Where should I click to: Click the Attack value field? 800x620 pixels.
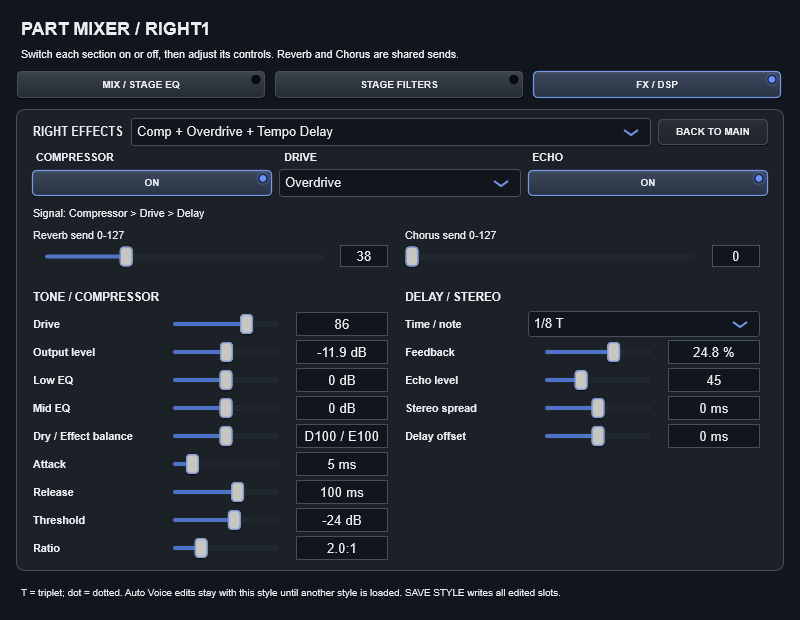point(342,464)
